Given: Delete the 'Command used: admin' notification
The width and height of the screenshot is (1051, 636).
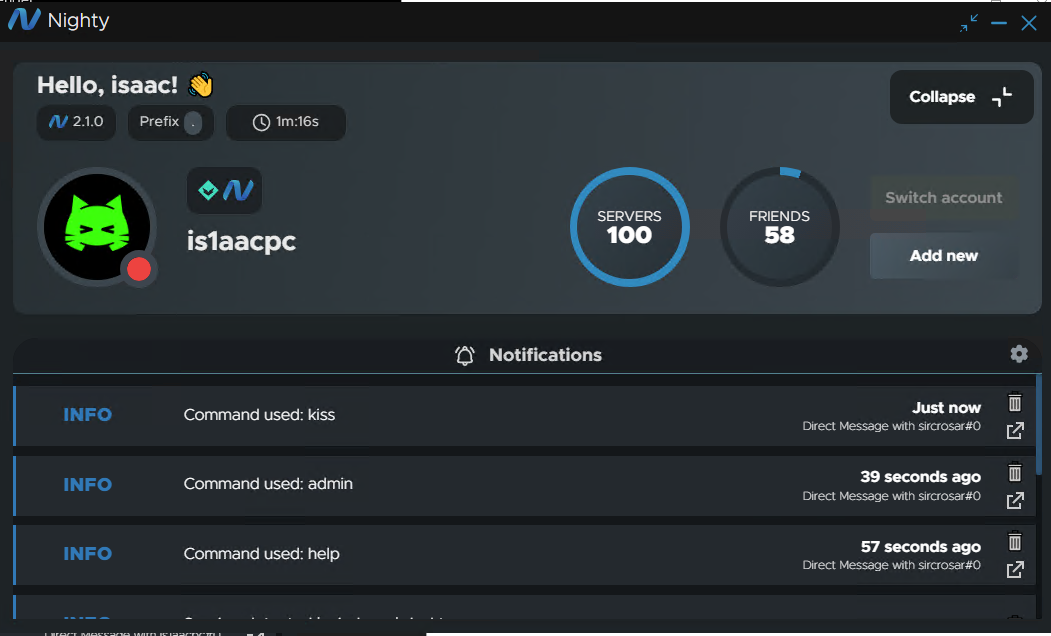Looking at the screenshot, I should [1015, 473].
